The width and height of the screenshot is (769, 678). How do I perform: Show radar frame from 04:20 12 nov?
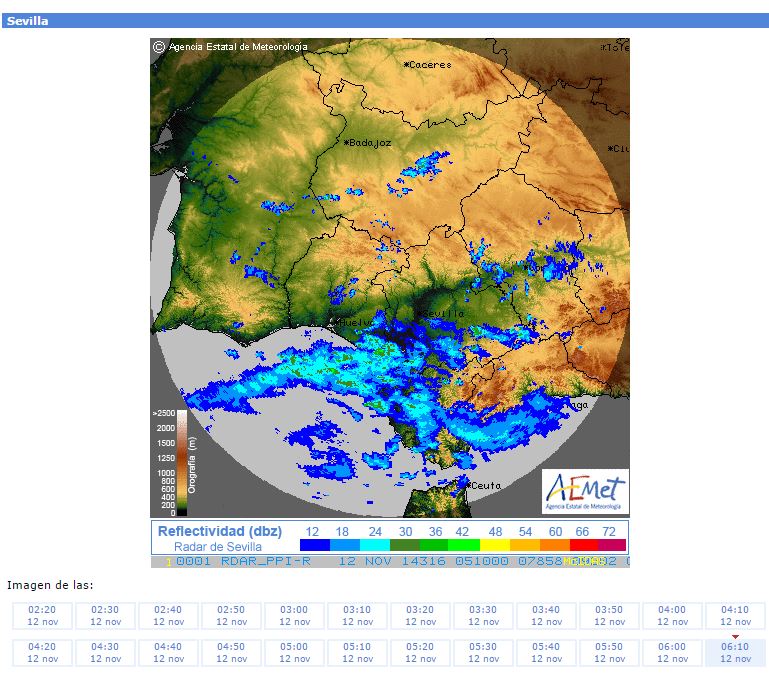[43, 652]
